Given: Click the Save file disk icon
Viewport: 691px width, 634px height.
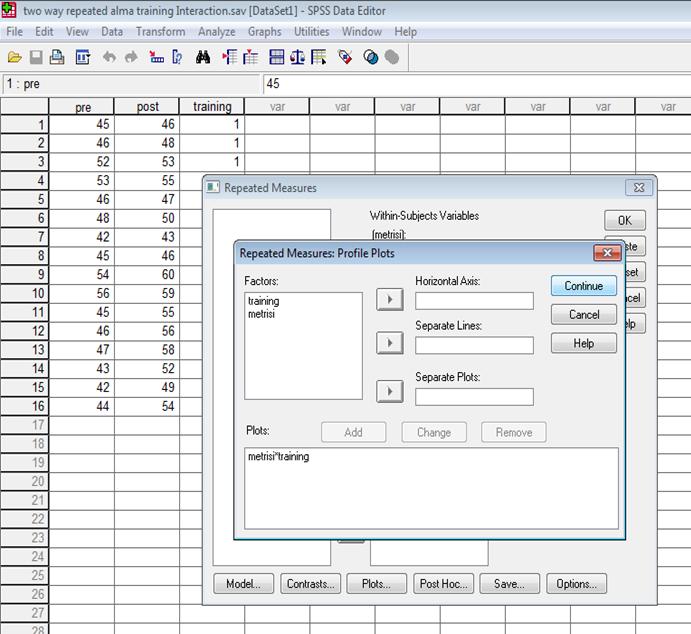Looking at the screenshot, I should point(36,57).
